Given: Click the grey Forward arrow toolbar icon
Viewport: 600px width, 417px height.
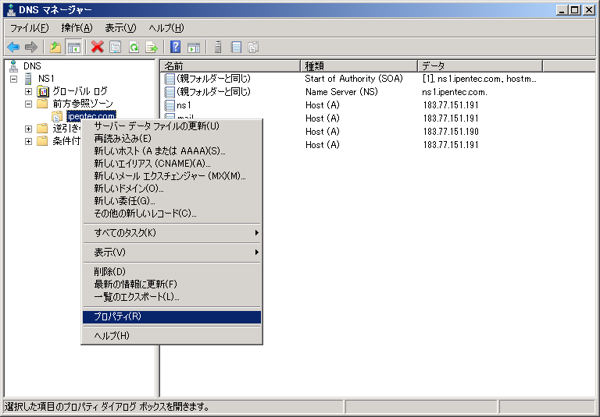Looking at the screenshot, I should 31,47.
